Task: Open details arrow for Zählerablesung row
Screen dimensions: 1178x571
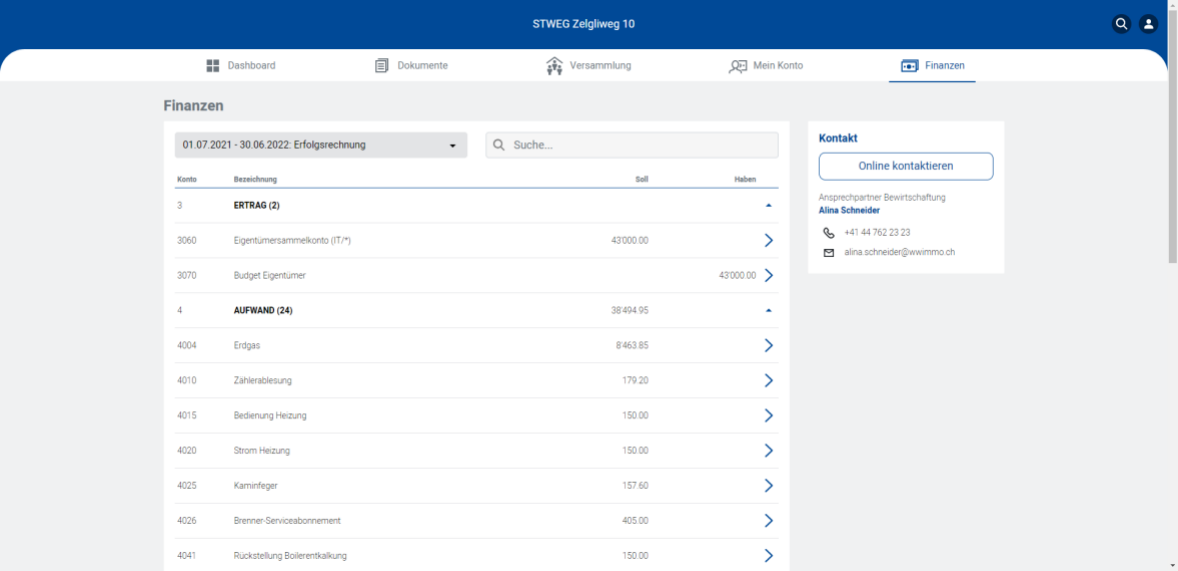Action: [769, 380]
